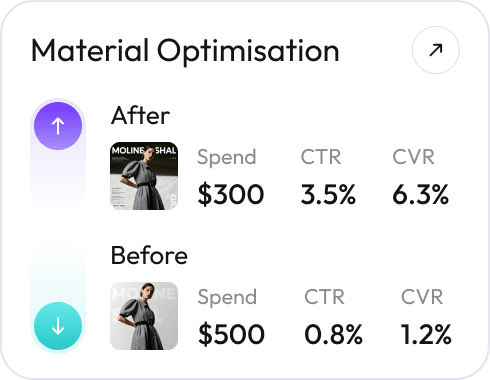
Task: Click the CVR label under Before
Action: coord(422,297)
